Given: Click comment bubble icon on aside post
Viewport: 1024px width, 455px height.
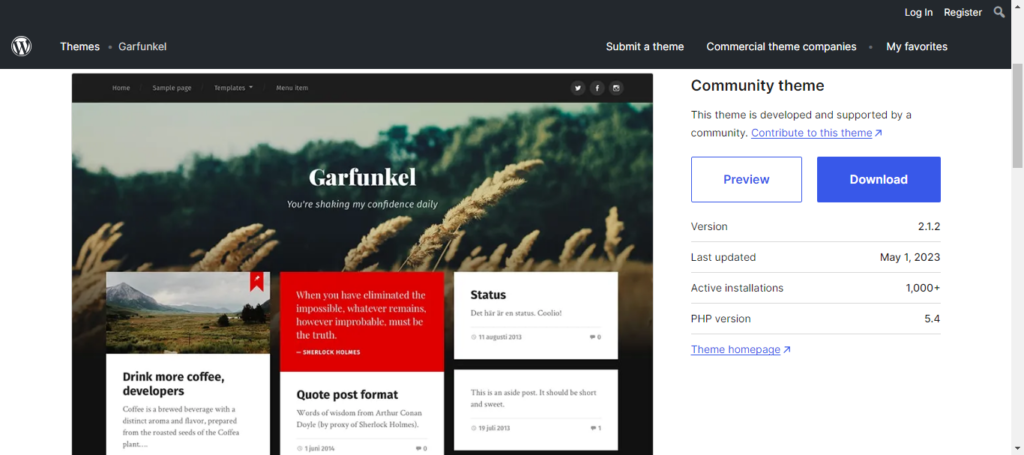Looking at the screenshot, I should 593,428.
